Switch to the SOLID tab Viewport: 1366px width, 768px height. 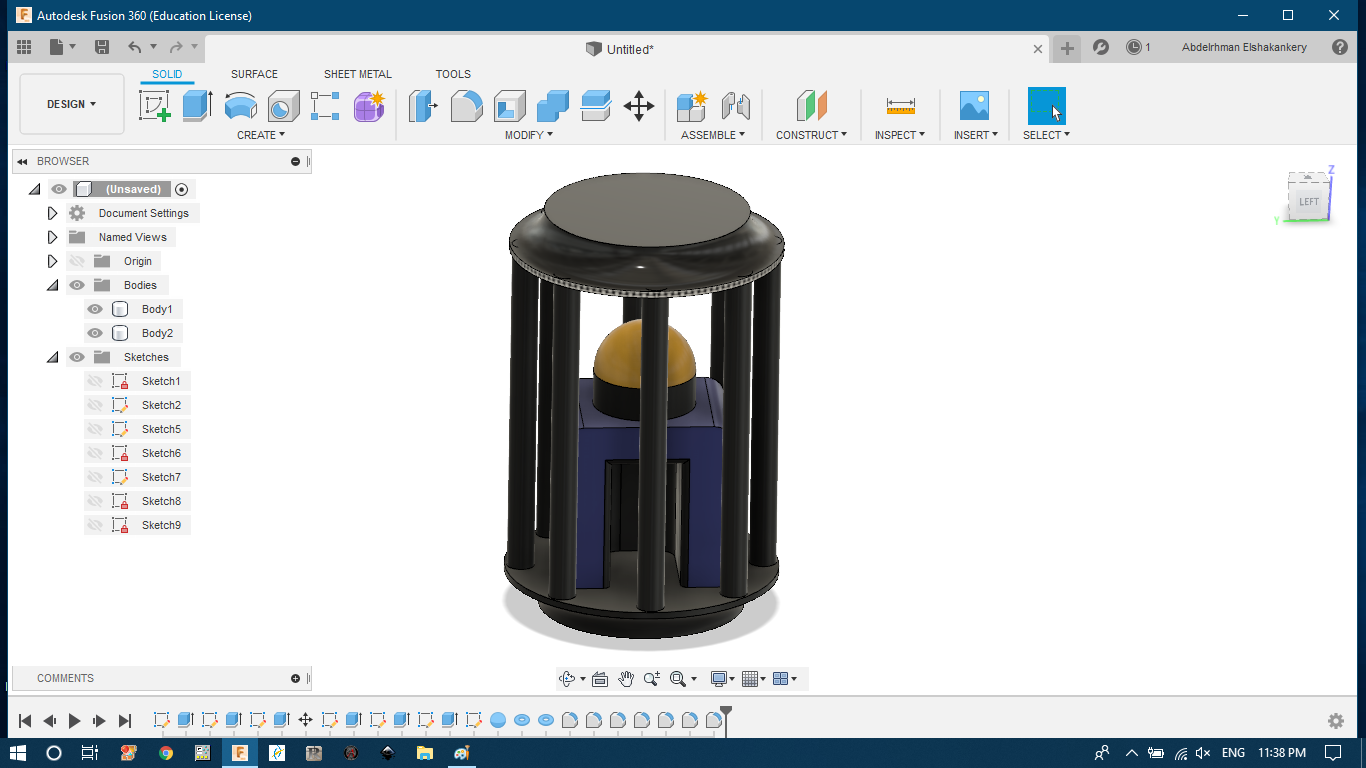pyautogui.click(x=167, y=74)
